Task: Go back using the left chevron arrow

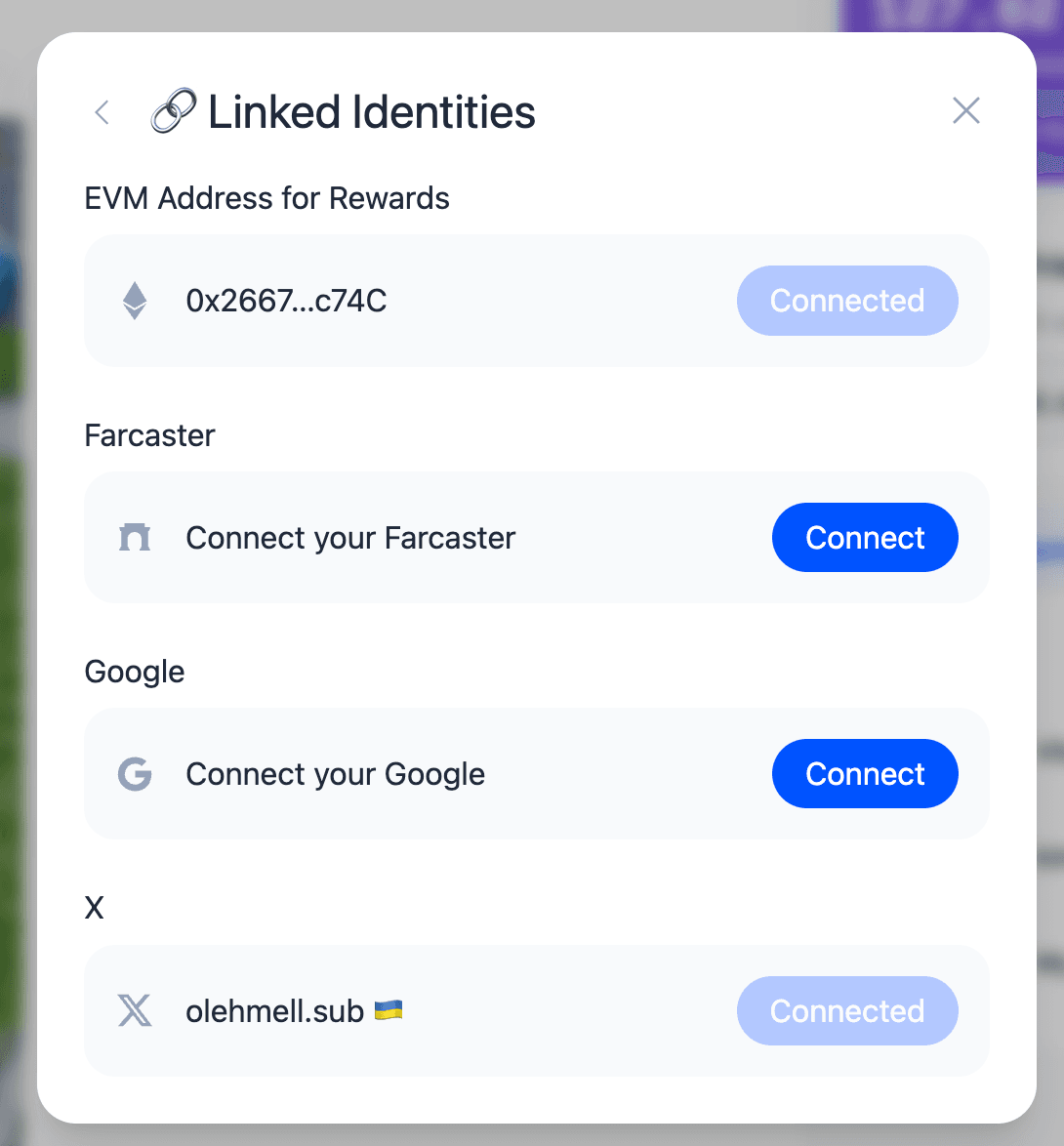Action: coord(102,112)
